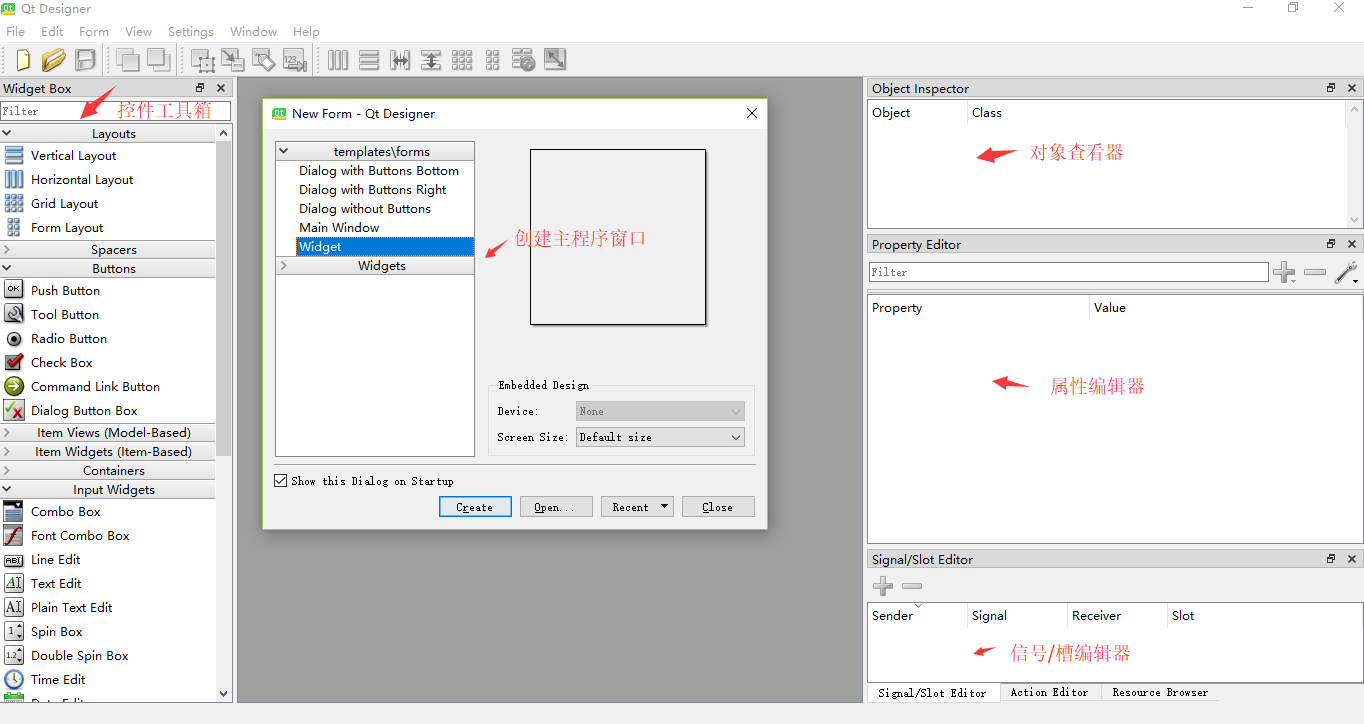The height and width of the screenshot is (724, 1364).
Task: Click the Save floppy-disk toolbar icon
Action: pos(85,60)
